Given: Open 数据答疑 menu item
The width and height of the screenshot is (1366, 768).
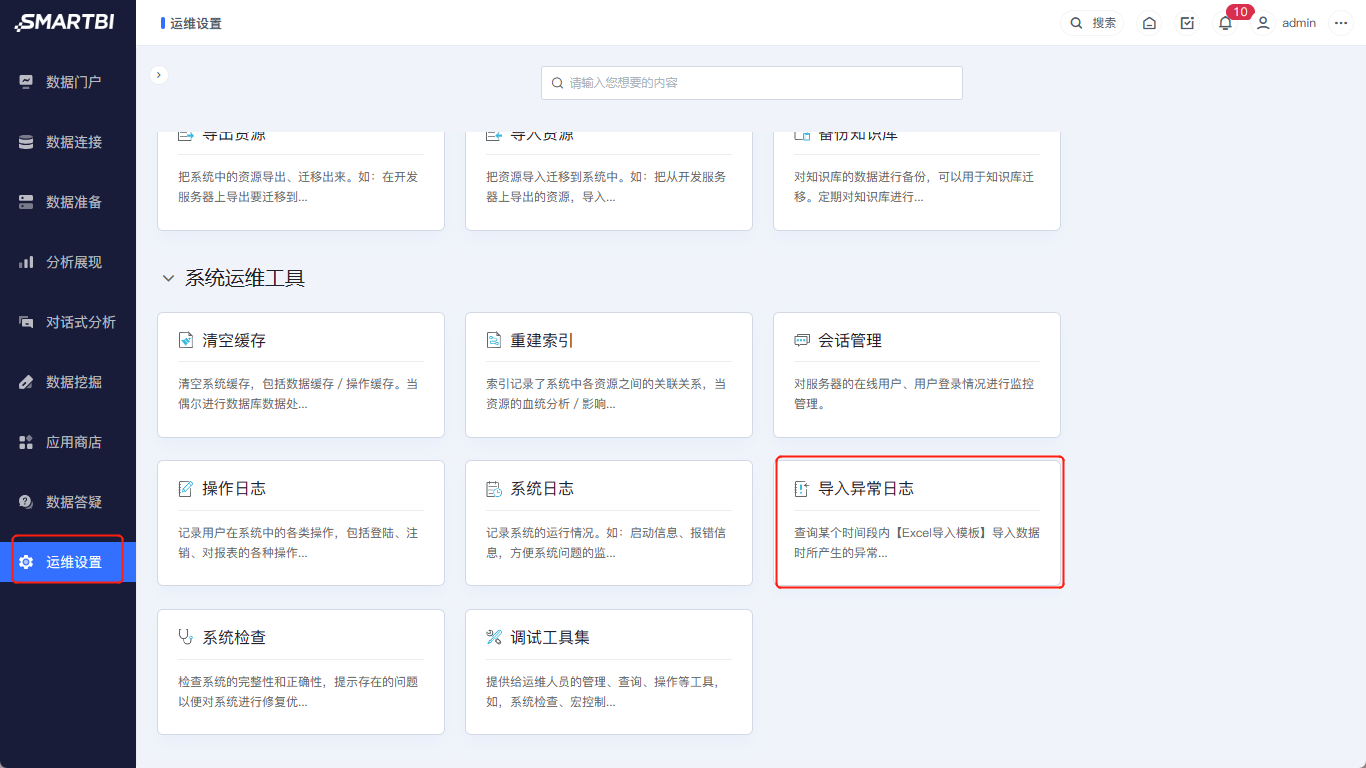Looking at the screenshot, I should point(68,502).
